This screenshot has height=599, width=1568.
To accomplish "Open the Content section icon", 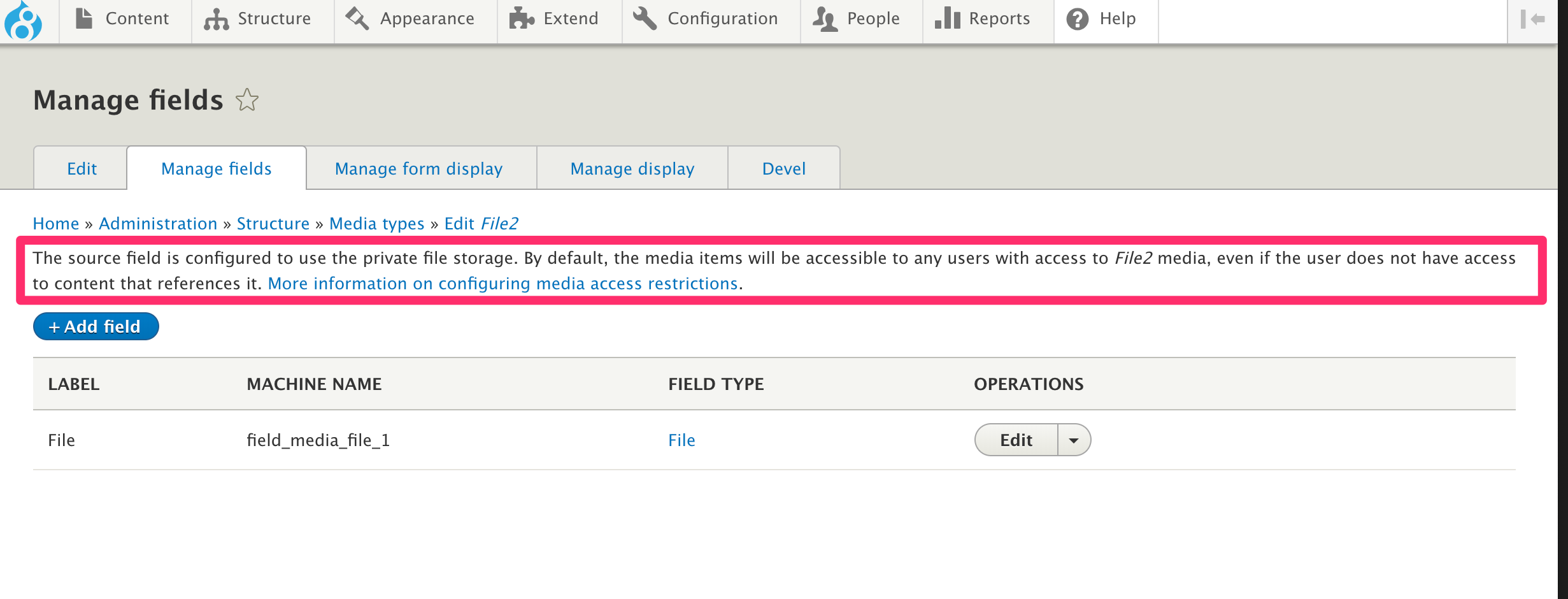I will [83, 18].
